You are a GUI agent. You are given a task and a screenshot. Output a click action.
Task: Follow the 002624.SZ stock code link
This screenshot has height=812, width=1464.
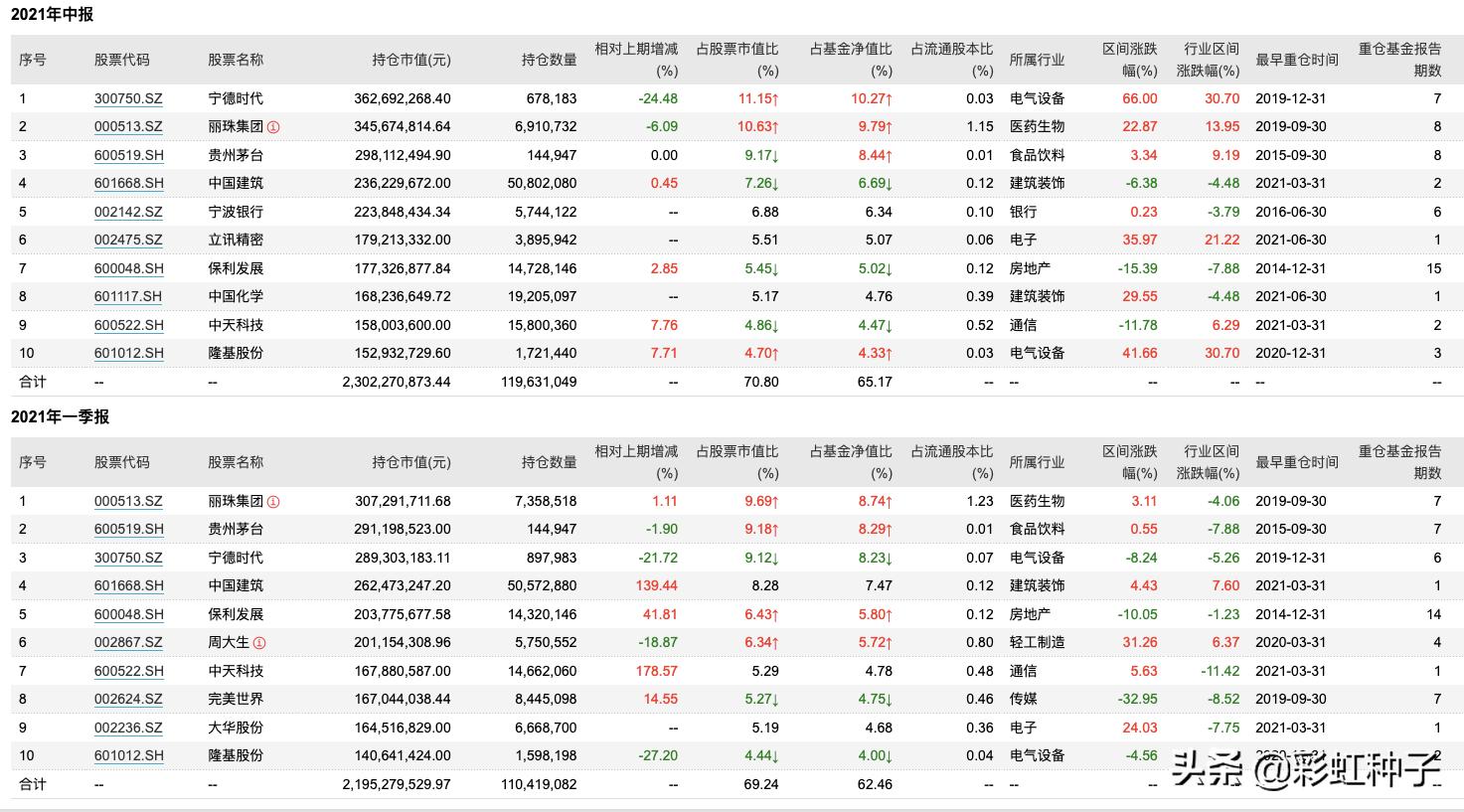click(128, 699)
